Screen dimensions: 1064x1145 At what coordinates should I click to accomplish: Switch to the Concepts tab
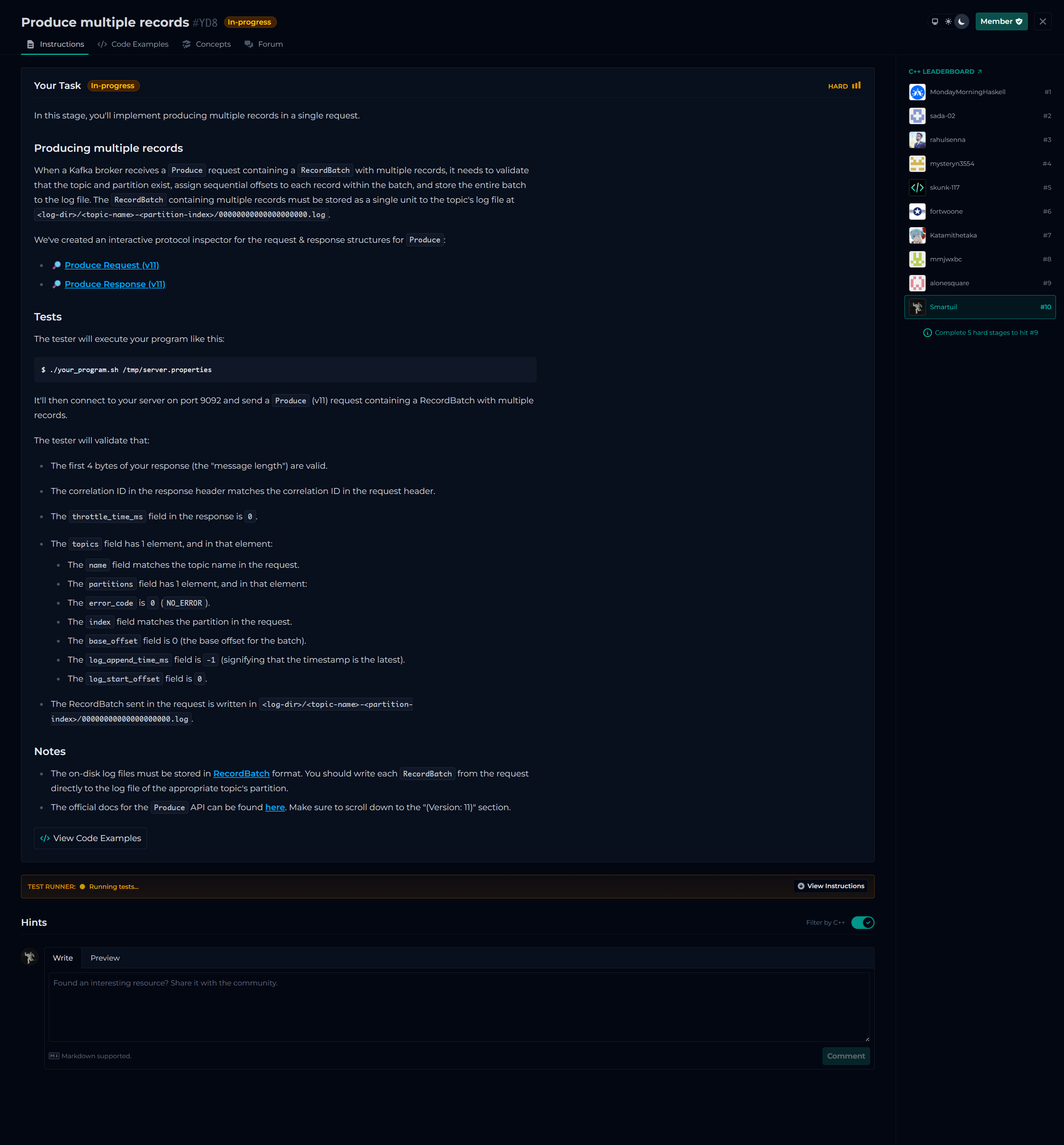207,44
